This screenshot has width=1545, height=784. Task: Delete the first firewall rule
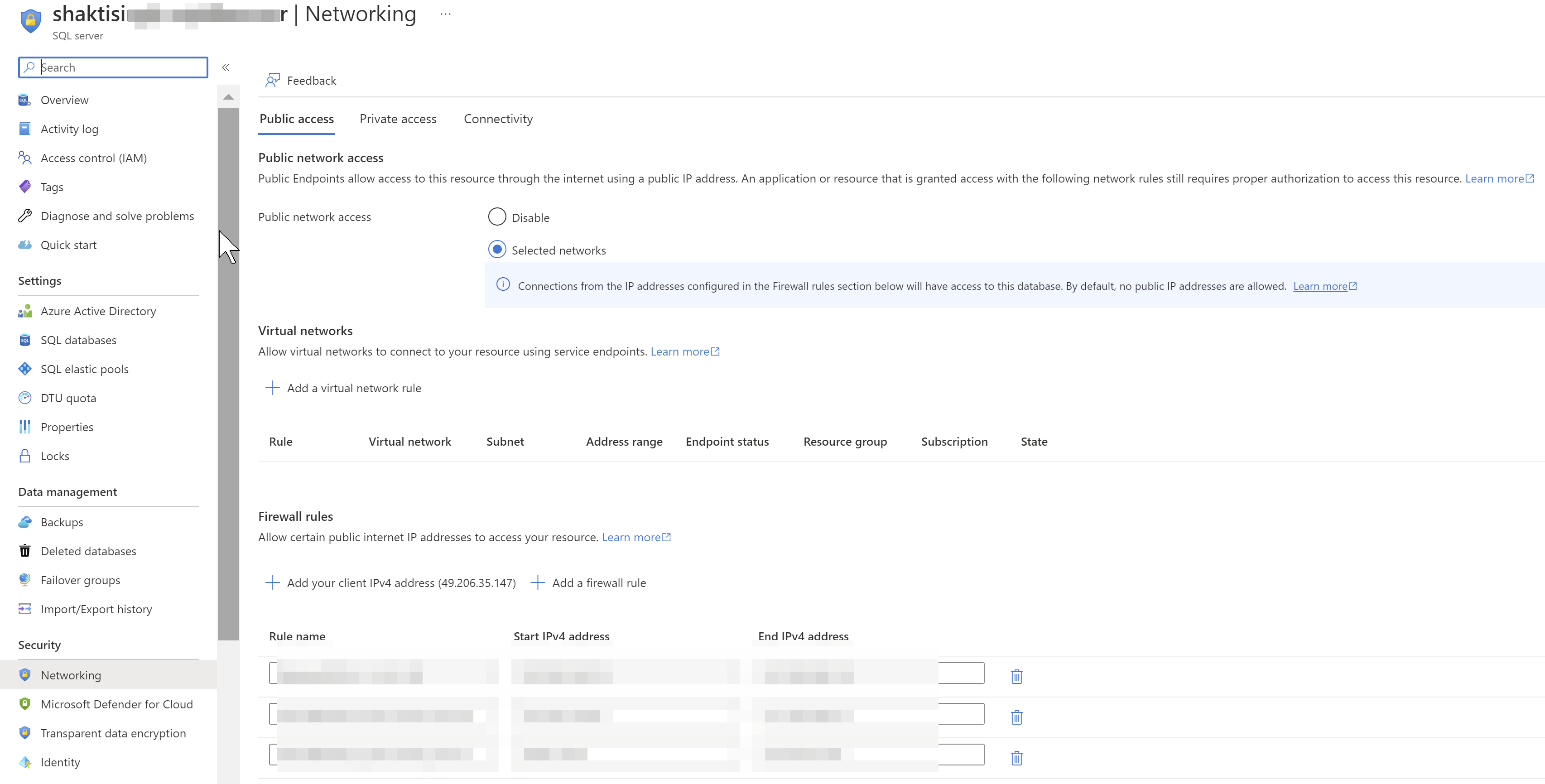click(x=1016, y=676)
